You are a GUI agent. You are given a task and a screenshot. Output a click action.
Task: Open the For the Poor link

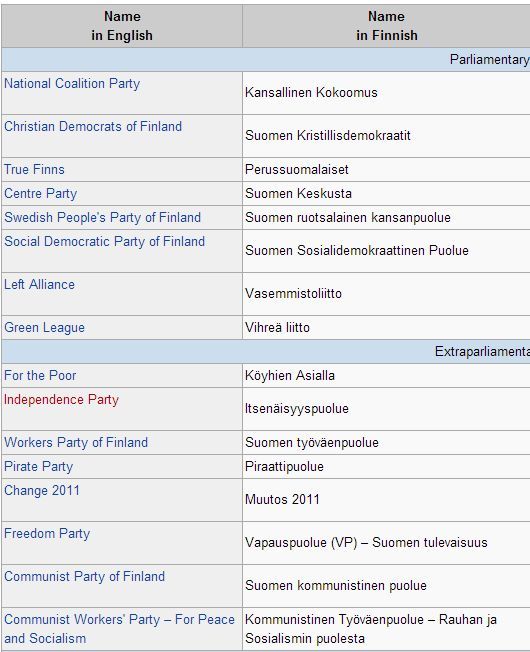[40, 375]
